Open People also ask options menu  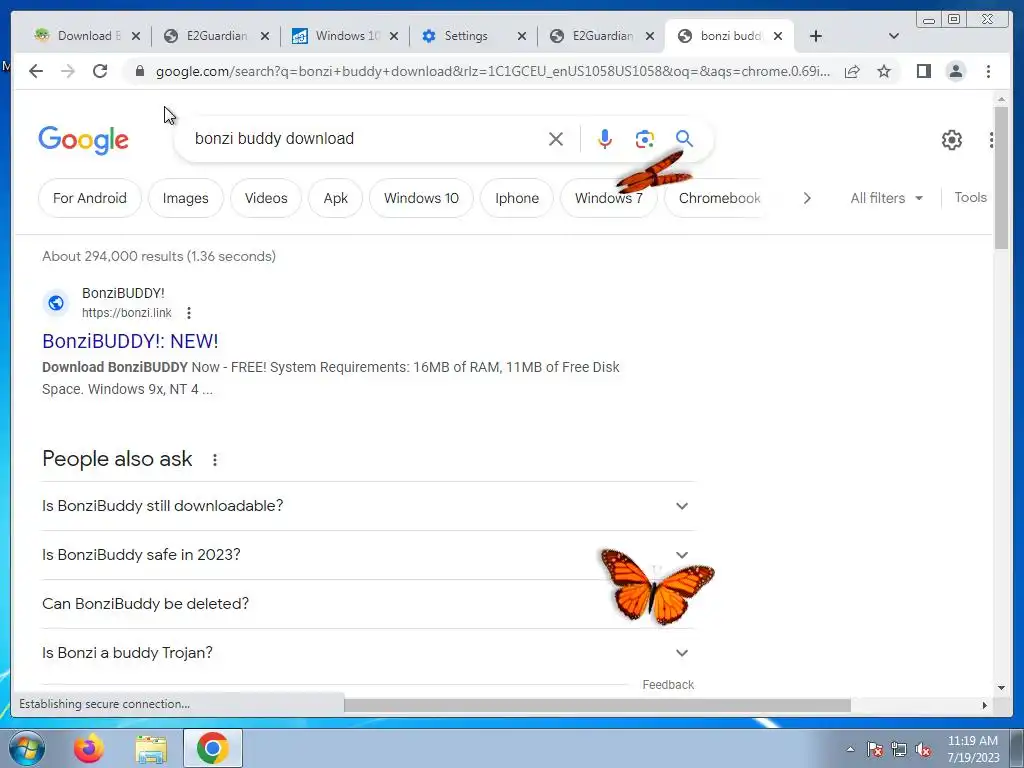click(x=215, y=460)
